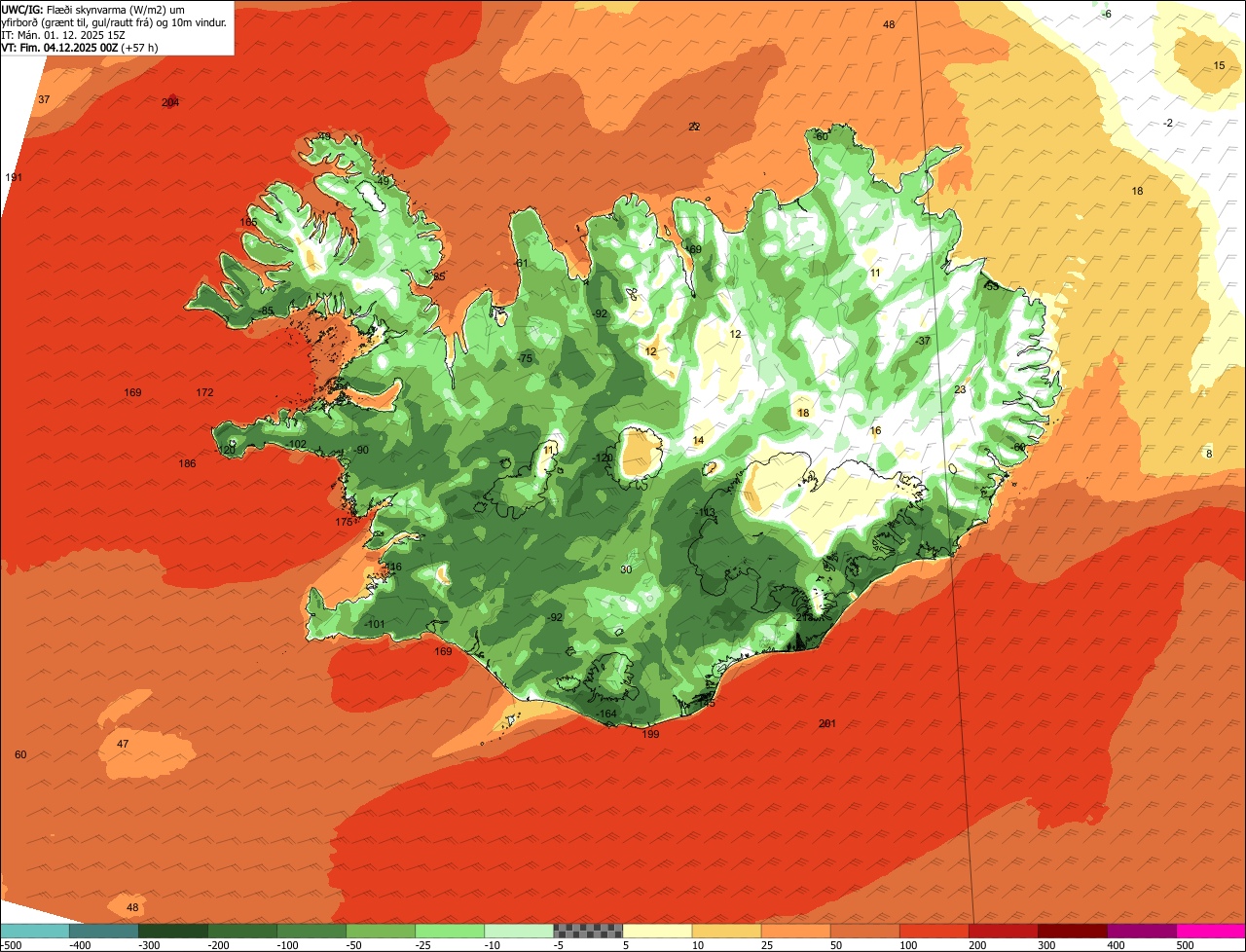Viewport: 1246px width, 952px height.
Task: Click the '-6' value on the map
Action: coord(1107,14)
